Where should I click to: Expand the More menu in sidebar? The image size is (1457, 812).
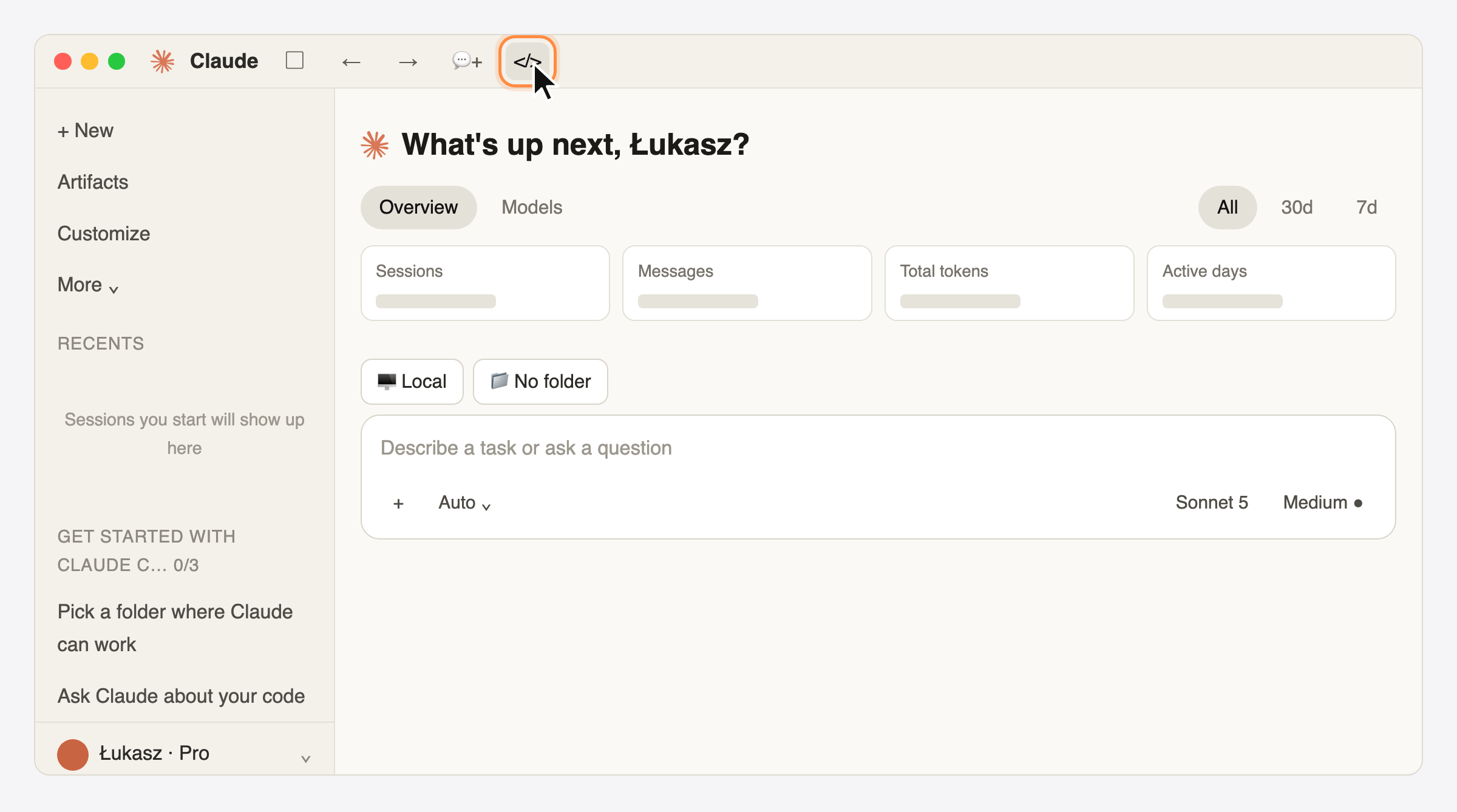pyautogui.click(x=88, y=285)
